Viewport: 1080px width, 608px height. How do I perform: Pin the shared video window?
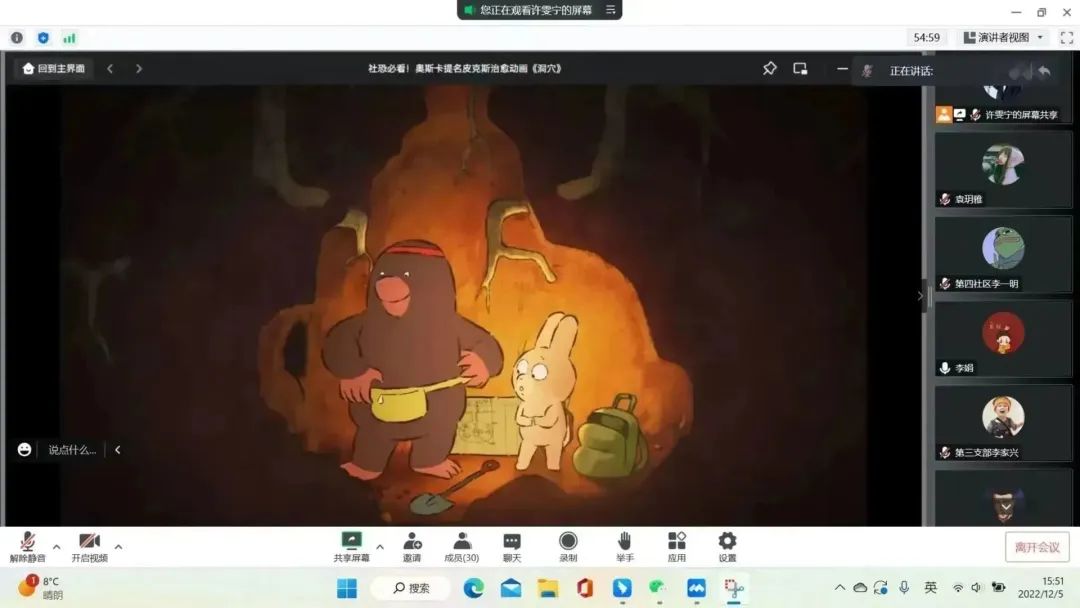(x=769, y=68)
